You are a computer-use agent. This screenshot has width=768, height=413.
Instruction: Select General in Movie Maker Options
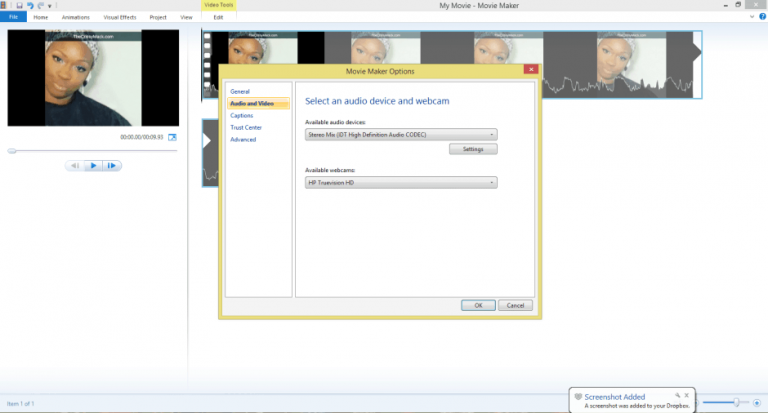(x=240, y=92)
